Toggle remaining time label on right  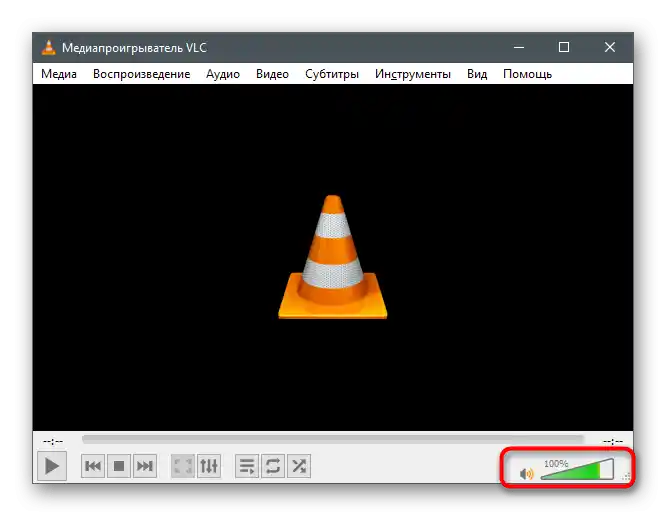point(612,442)
